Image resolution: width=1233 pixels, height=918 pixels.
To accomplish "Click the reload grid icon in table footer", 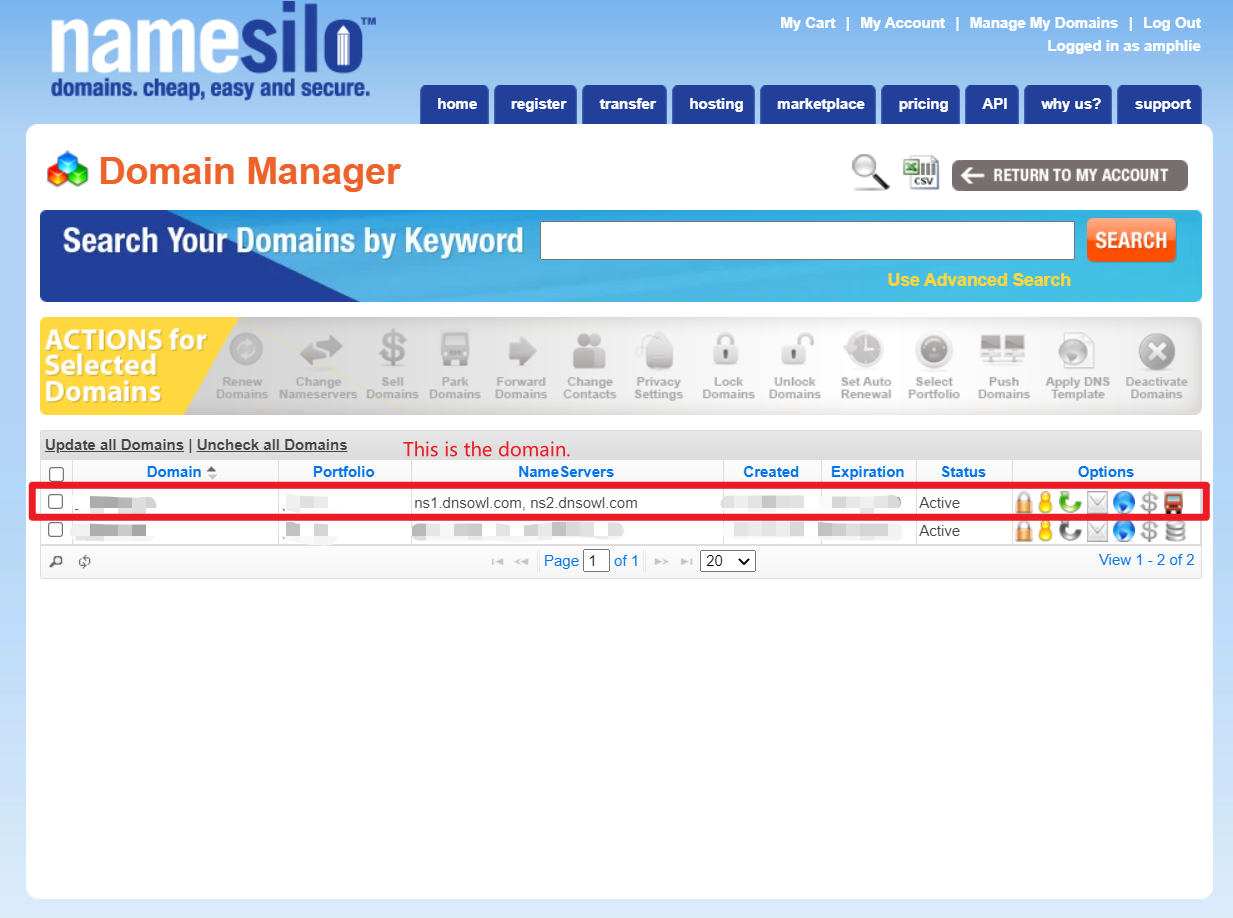I will coord(85,562).
